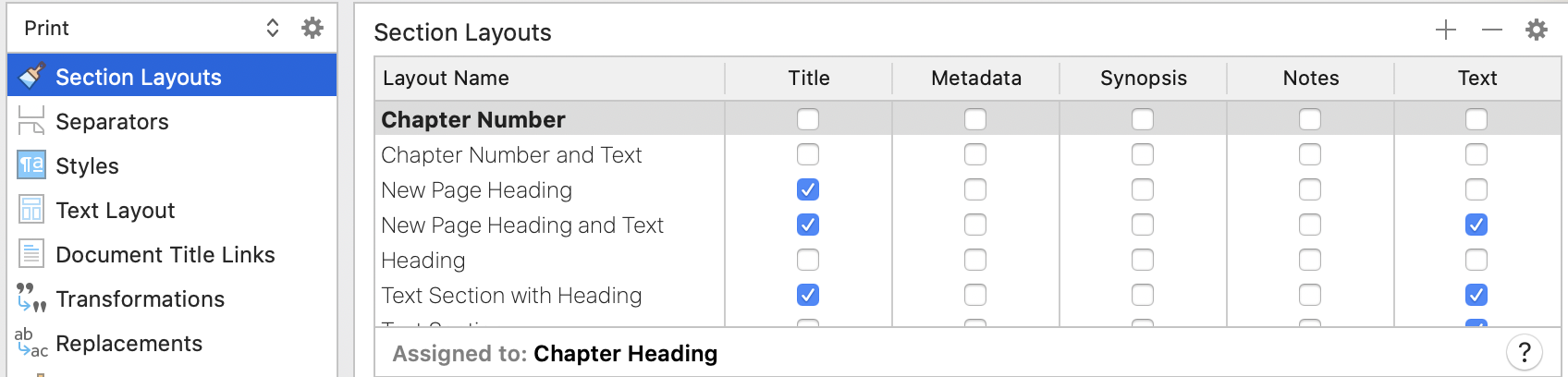The width and height of the screenshot is (1568, 377).
Task: Select the Chapter Number and Text row
Action: (x=967, y=154)
